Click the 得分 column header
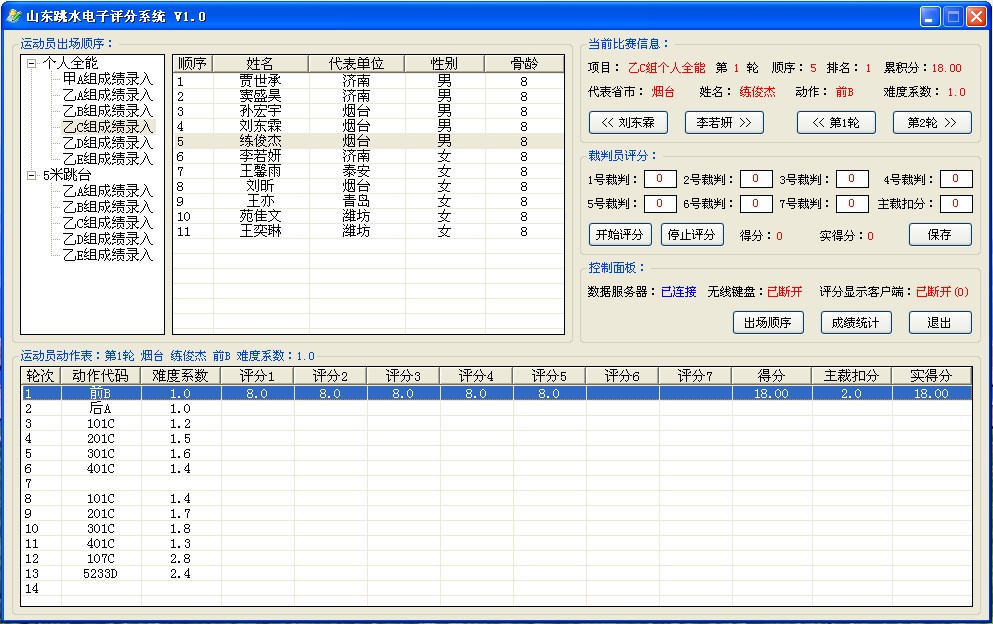 [771, 376]
